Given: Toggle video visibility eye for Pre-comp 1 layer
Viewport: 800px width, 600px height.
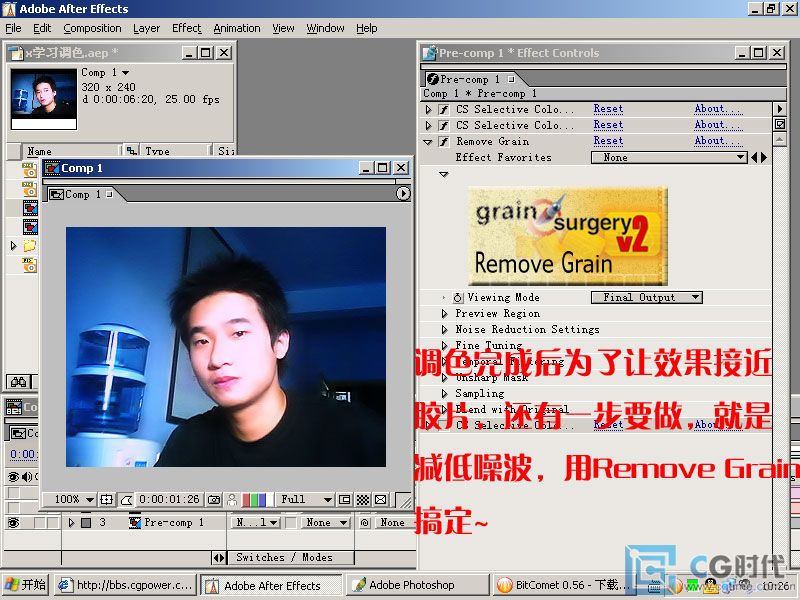Looking at the screenshot, I should click(13, 522).
